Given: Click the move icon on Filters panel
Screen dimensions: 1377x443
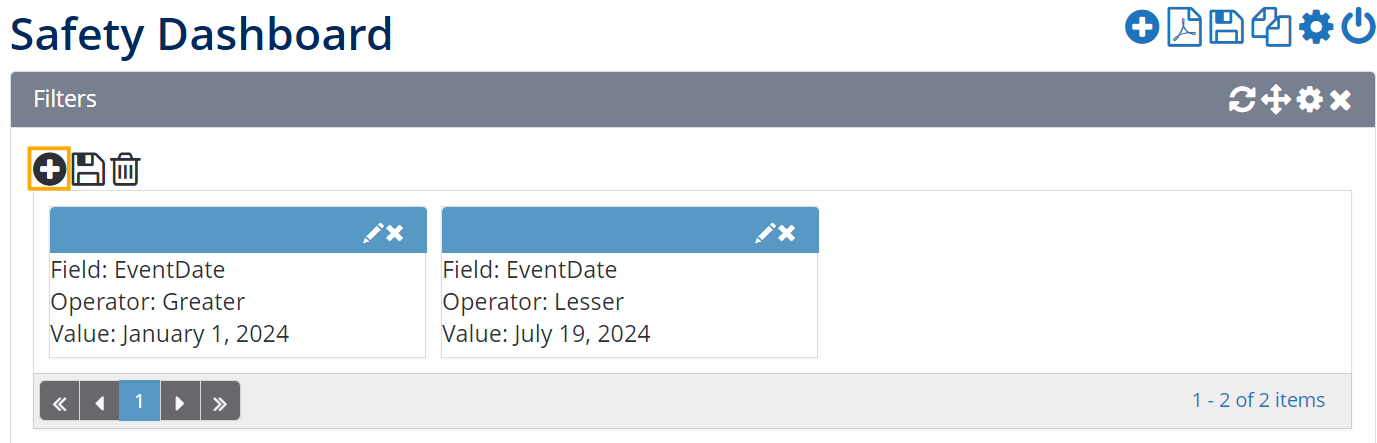Looking at the screenshot, I should pyautogui.click(x=1275, y=99).
